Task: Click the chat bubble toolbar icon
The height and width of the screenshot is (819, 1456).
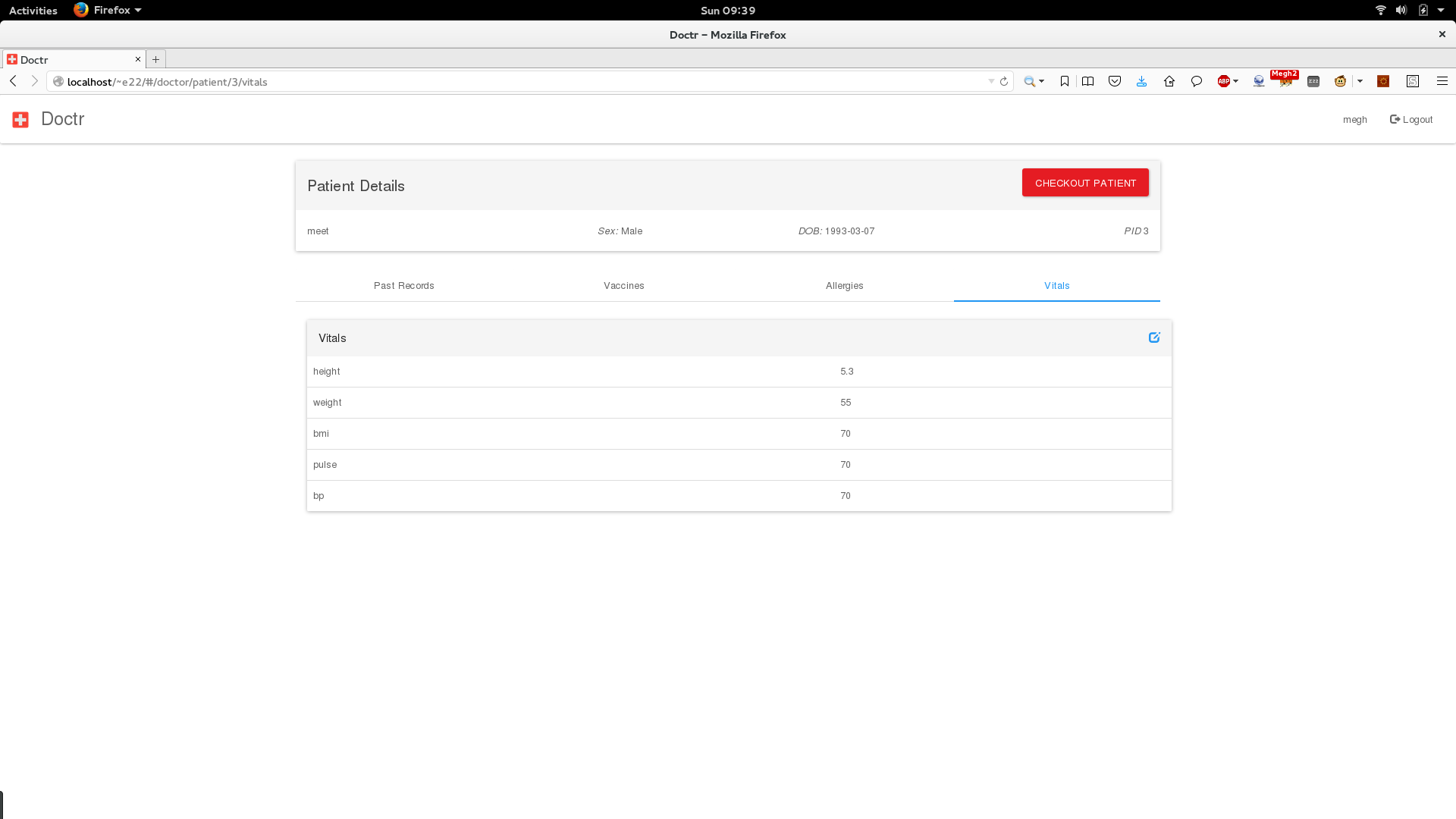Action: [1197, 81]
